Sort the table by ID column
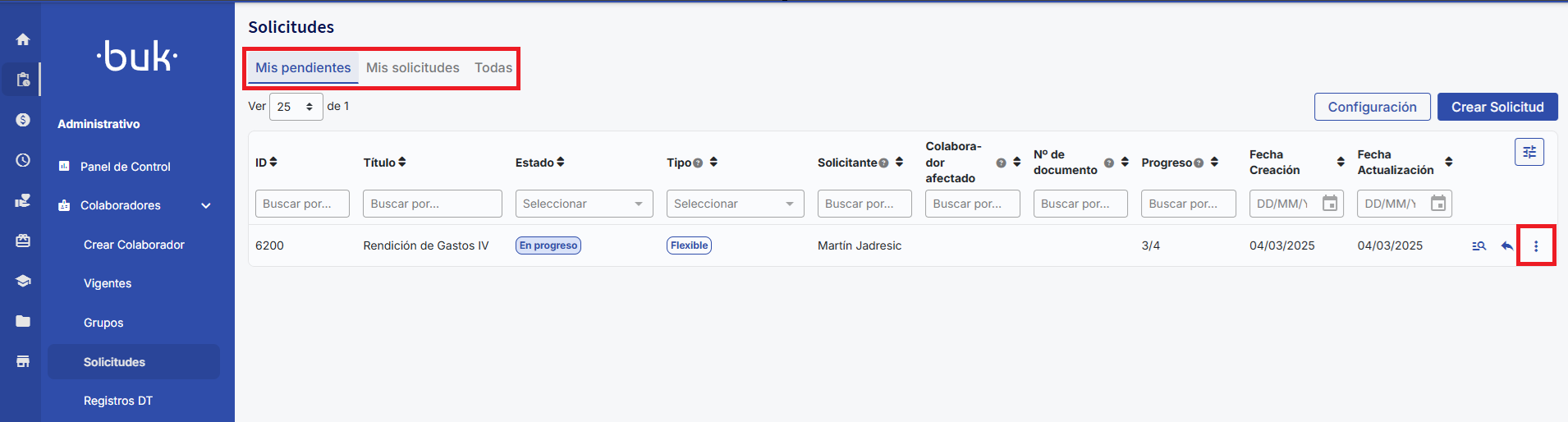 273,163
